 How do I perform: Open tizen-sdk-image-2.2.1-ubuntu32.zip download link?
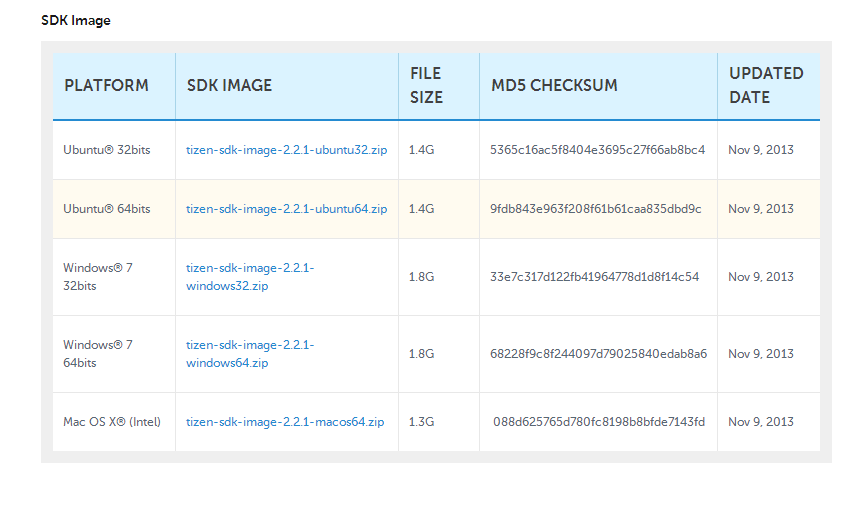[x=286, y=150]
